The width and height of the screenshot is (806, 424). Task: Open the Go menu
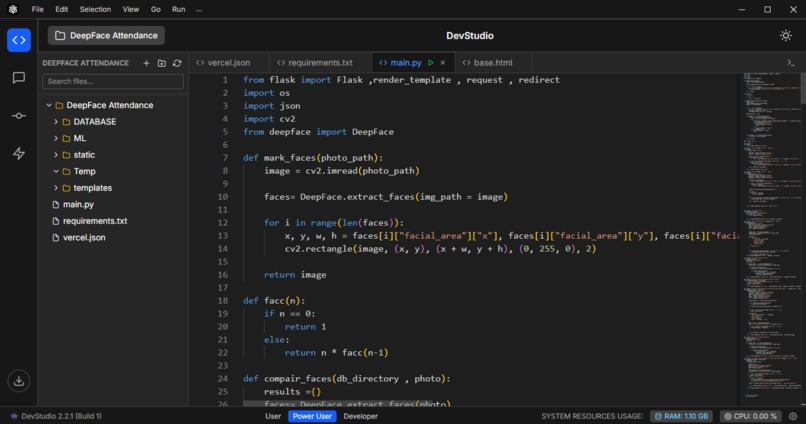tap(156, 9)
